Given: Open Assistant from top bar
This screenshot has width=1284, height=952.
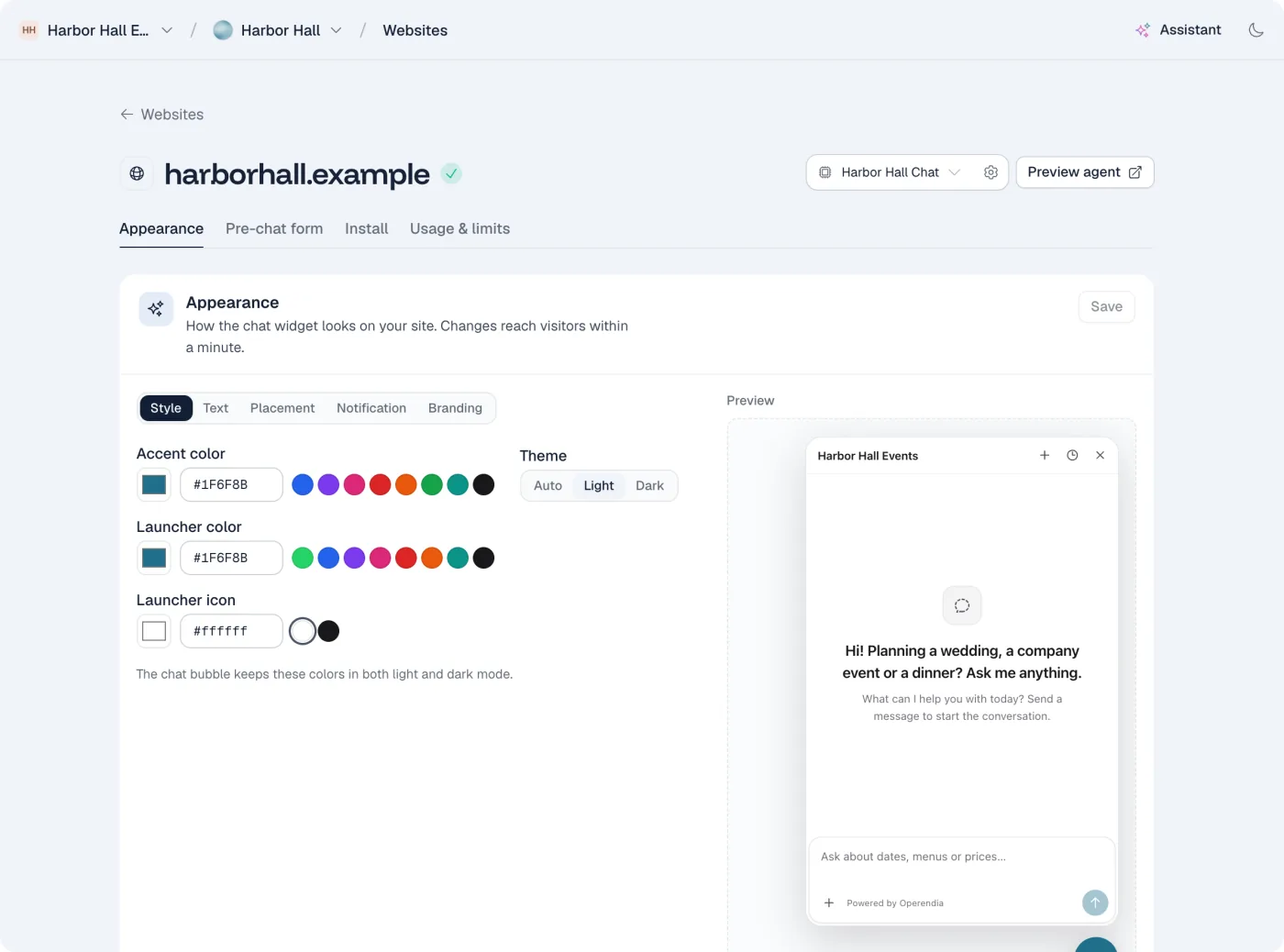Looking at the screenshot, I should point(1179,30).
